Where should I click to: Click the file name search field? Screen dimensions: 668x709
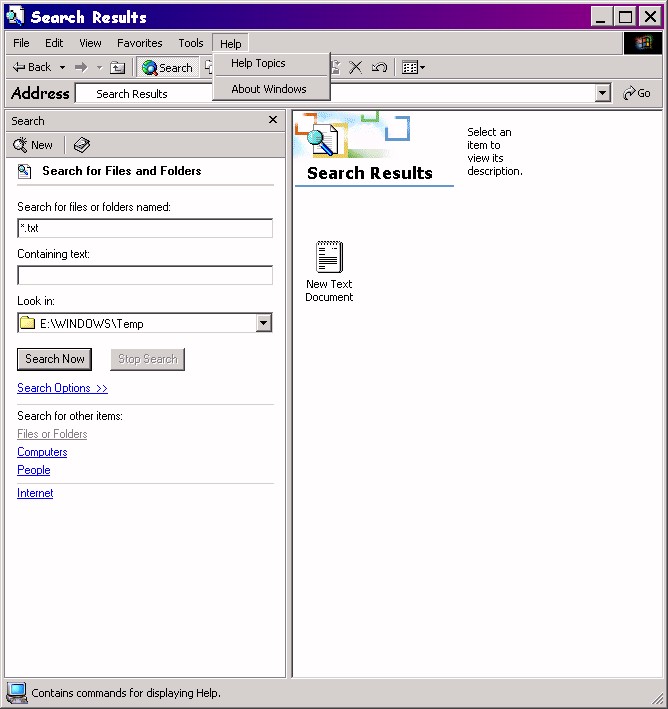145,228
